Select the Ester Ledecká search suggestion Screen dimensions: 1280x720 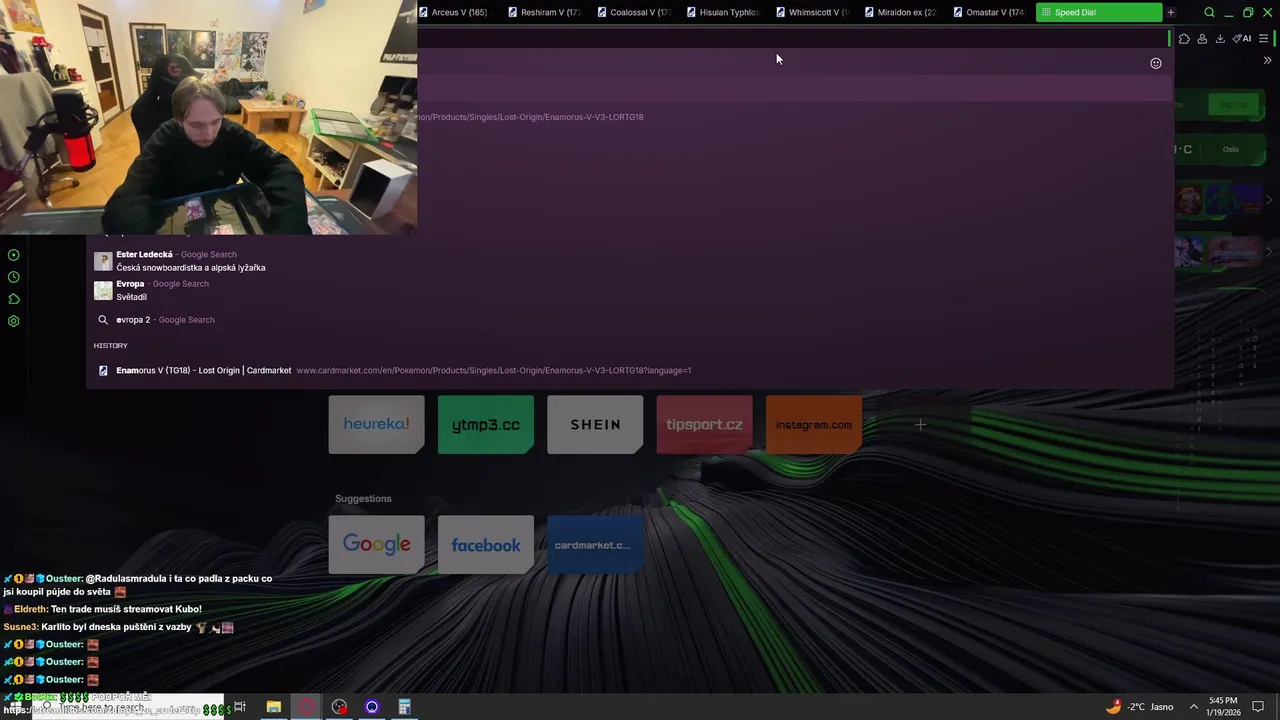[x=630, y=261]
